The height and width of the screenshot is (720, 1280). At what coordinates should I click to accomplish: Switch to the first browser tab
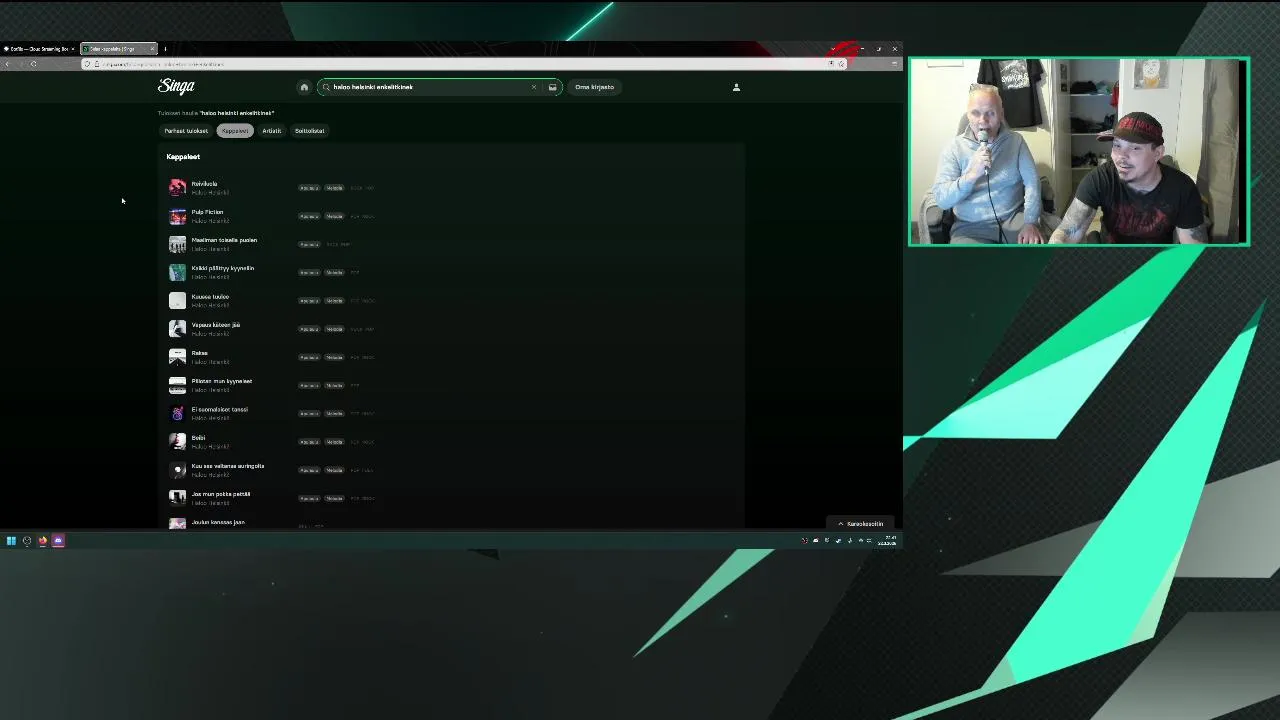[x=39, y=49]
